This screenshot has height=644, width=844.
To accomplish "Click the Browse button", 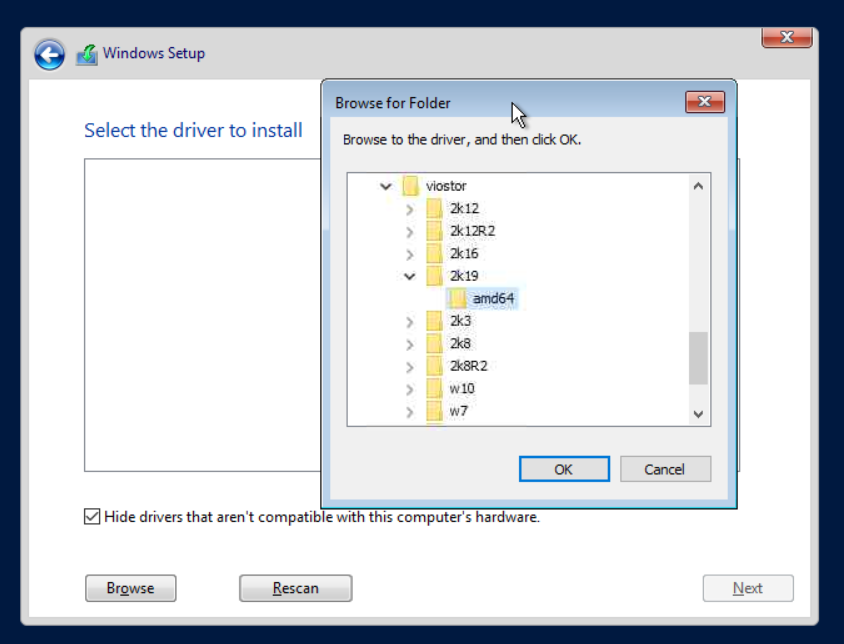I will click(x=131, y=588).
